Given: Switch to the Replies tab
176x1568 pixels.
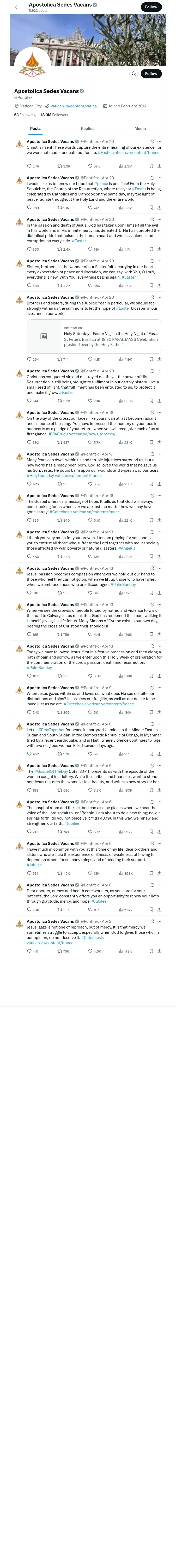Looking at the screenshot, I should [x=87, y=128].
